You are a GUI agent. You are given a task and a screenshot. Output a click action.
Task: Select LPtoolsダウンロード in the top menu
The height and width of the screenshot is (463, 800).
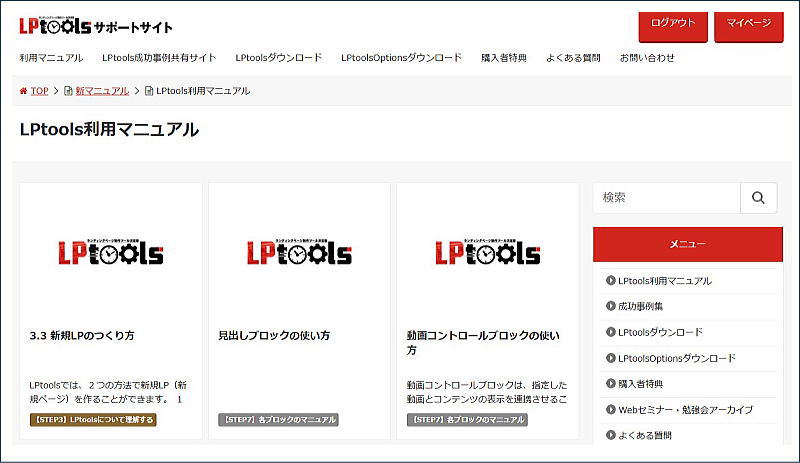click(x=278, y=58)
